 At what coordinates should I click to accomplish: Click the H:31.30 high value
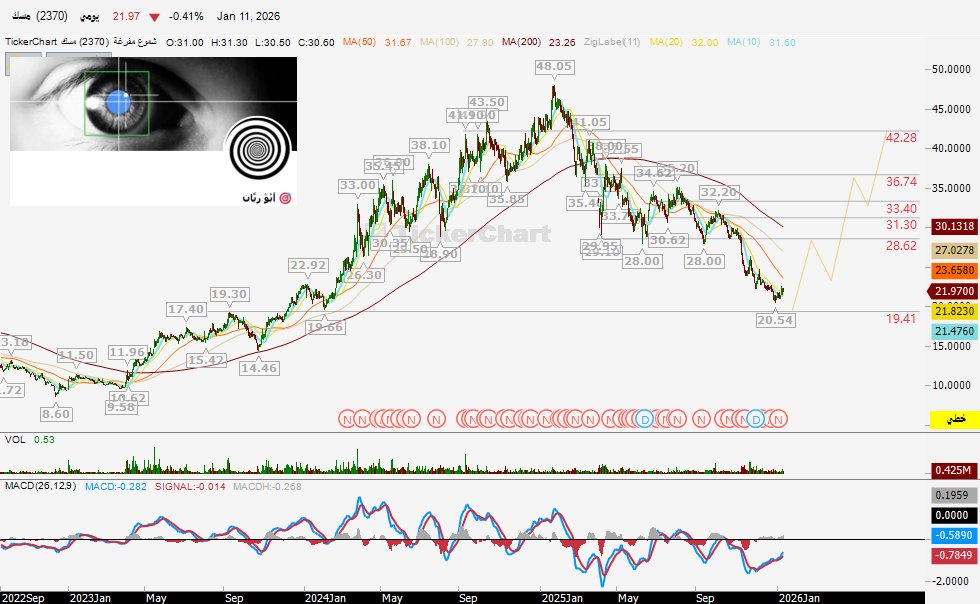[229, 43]
